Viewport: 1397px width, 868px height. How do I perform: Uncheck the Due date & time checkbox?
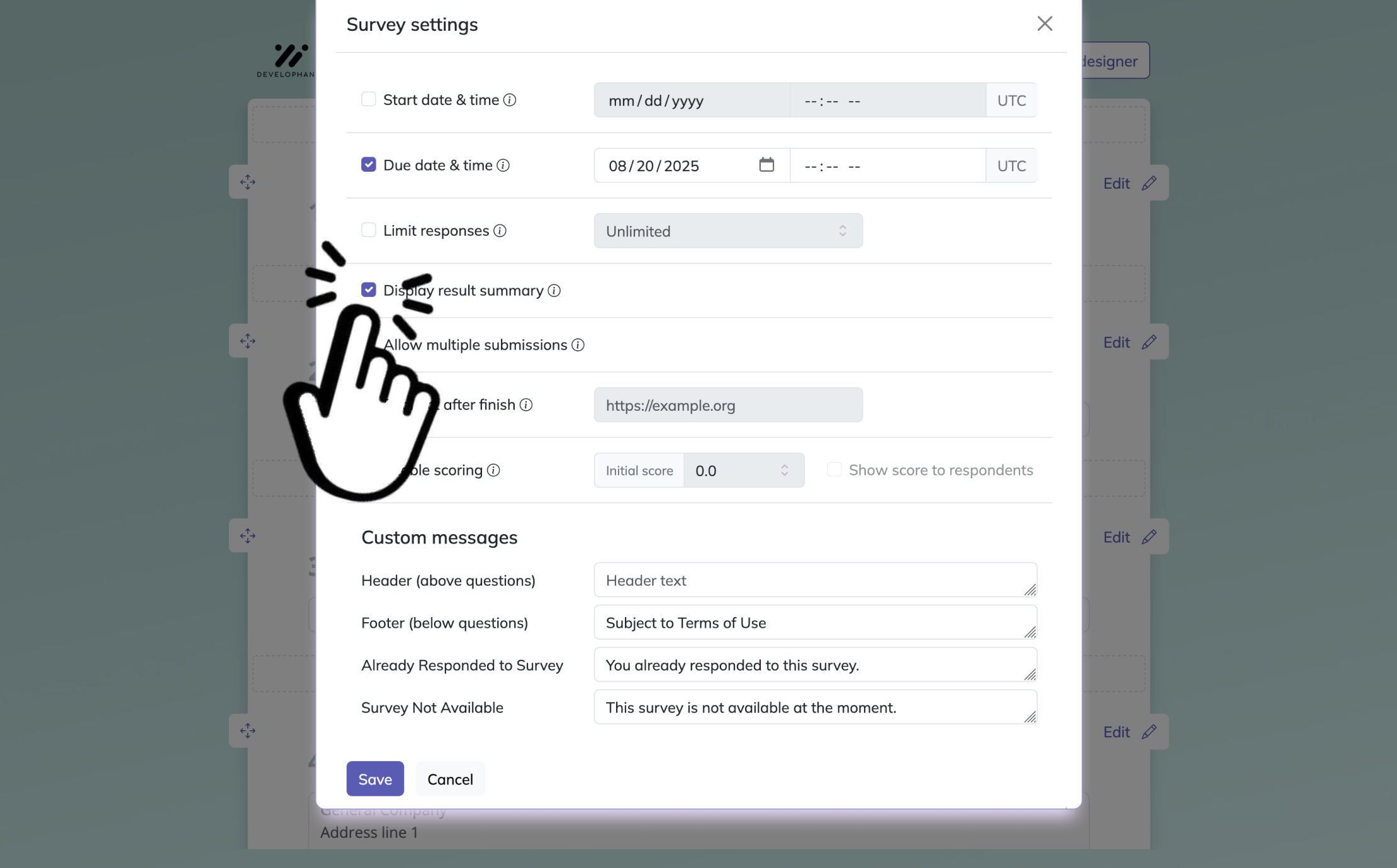pos(369,165)
